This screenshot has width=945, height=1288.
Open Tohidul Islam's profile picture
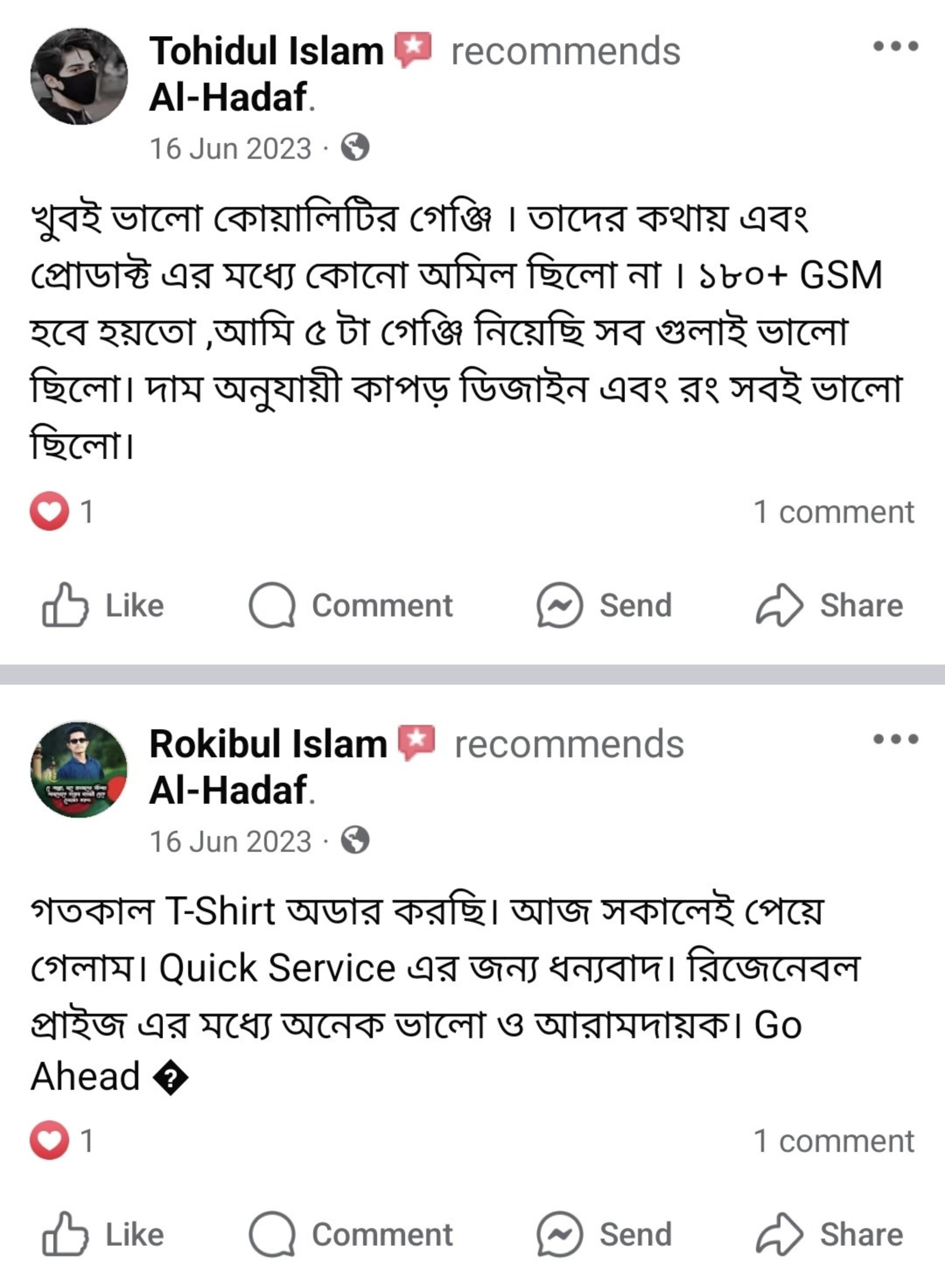pos(79,76)
